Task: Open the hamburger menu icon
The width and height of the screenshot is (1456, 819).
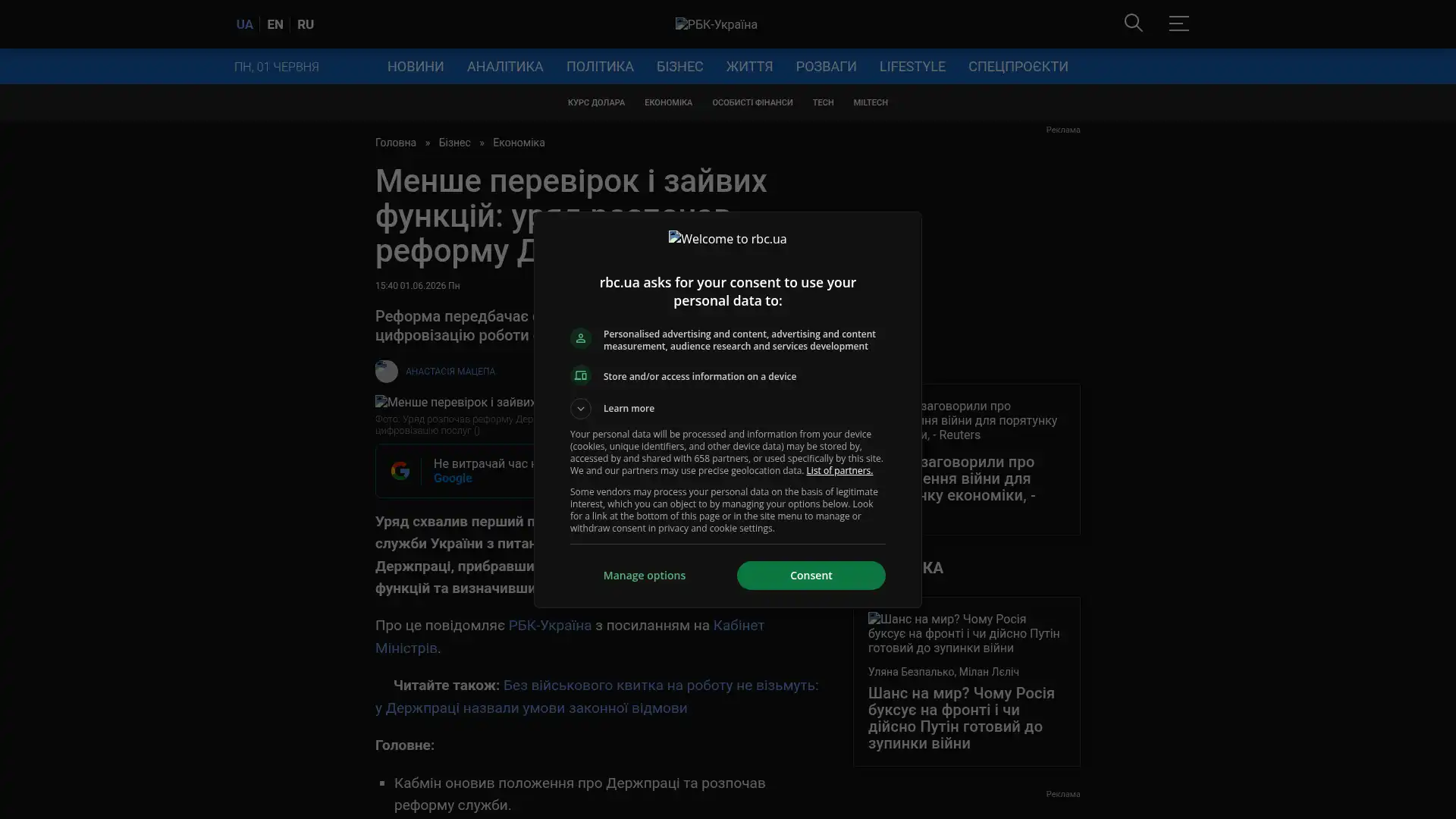Action: tap(1178, 24)
